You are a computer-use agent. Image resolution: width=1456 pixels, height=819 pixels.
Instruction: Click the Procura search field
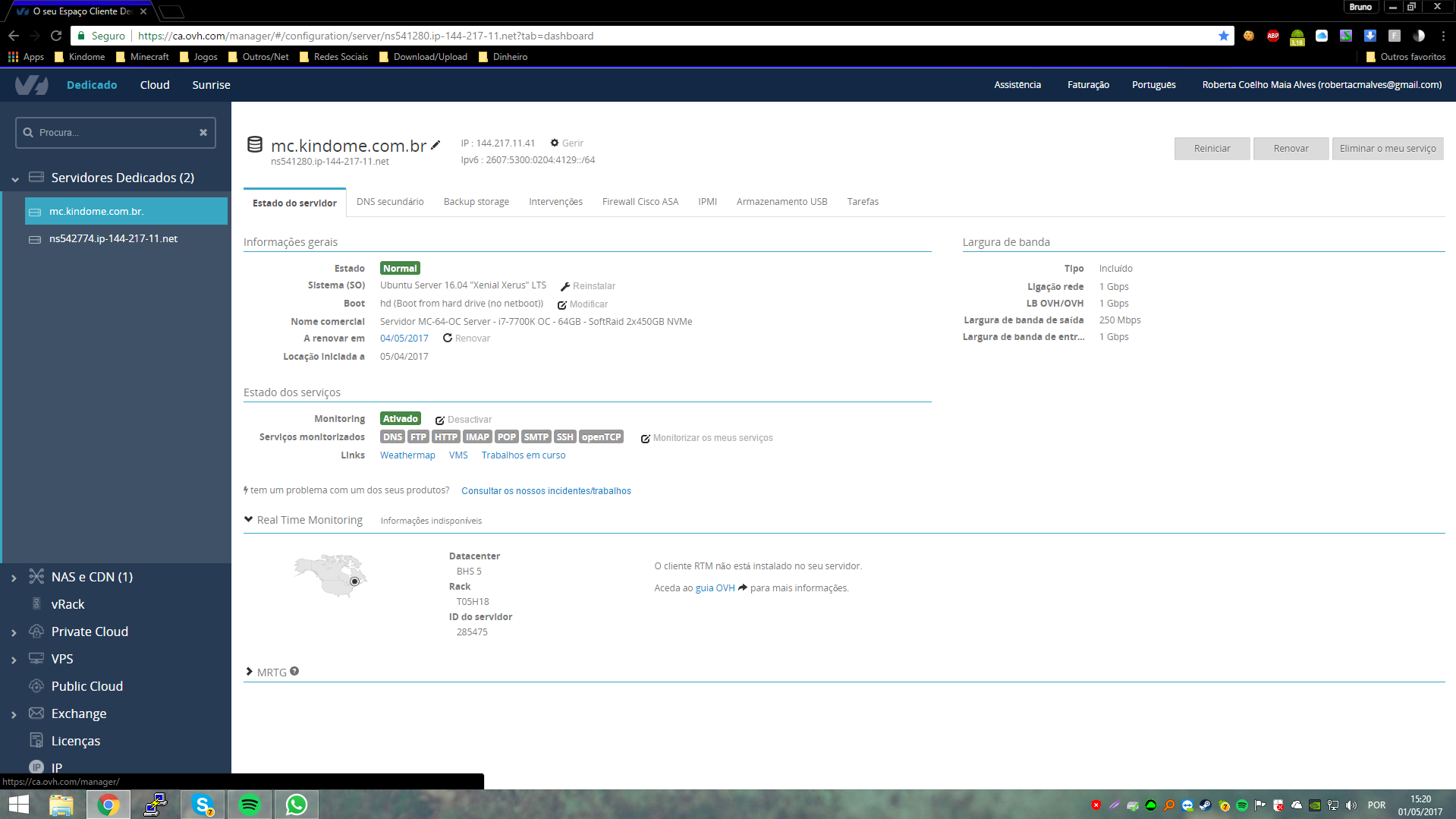point(115,132)
